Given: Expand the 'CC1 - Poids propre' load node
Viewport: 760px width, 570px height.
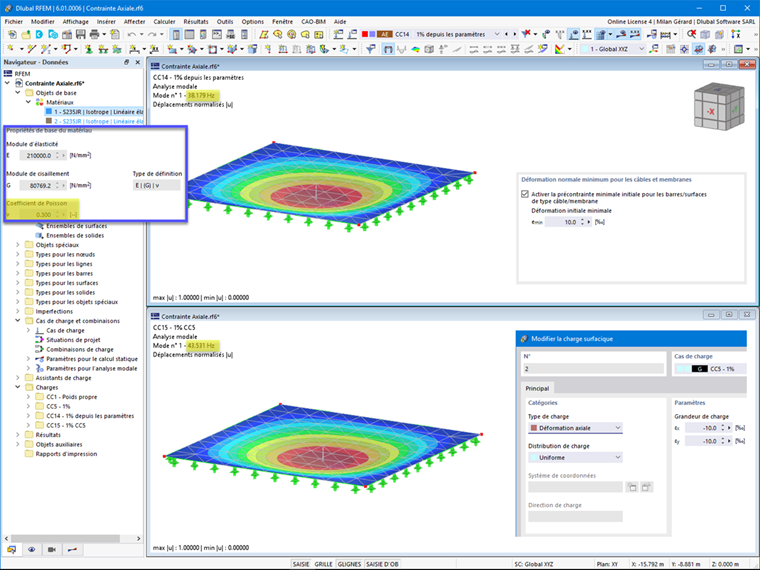Looking at the screenshot, I should (28, 397).
